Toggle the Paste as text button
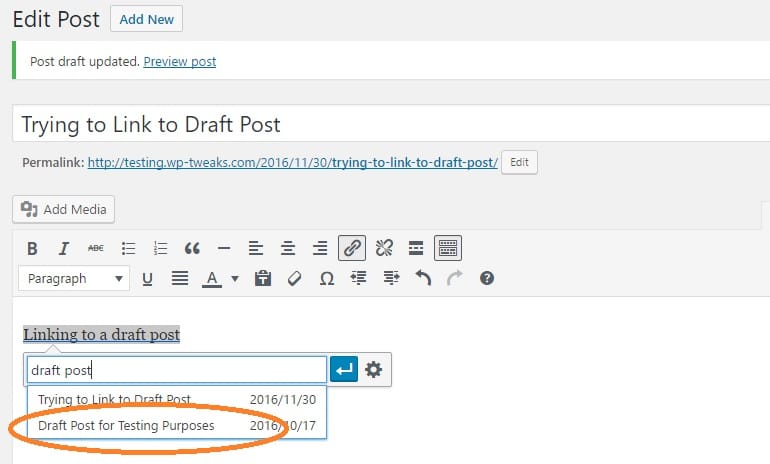Image resolution: width=770 pixels, height=464 pixels. pyautogui.click(x=263, y=279)
